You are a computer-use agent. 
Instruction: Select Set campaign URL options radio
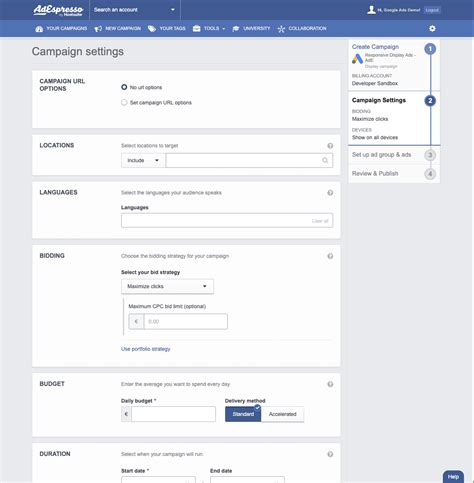(x=124, y=102)
